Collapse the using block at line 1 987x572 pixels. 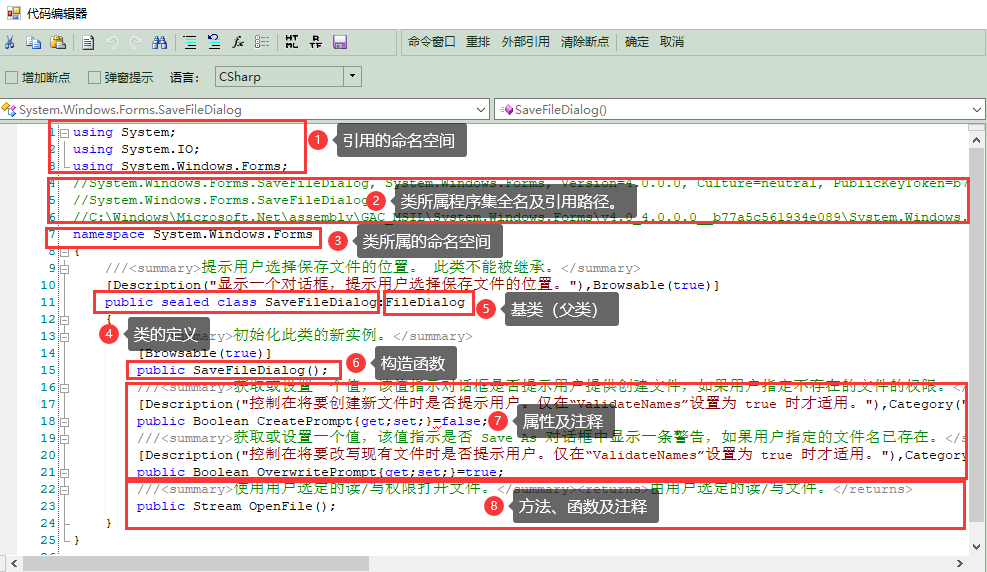(x=64, y=133)
